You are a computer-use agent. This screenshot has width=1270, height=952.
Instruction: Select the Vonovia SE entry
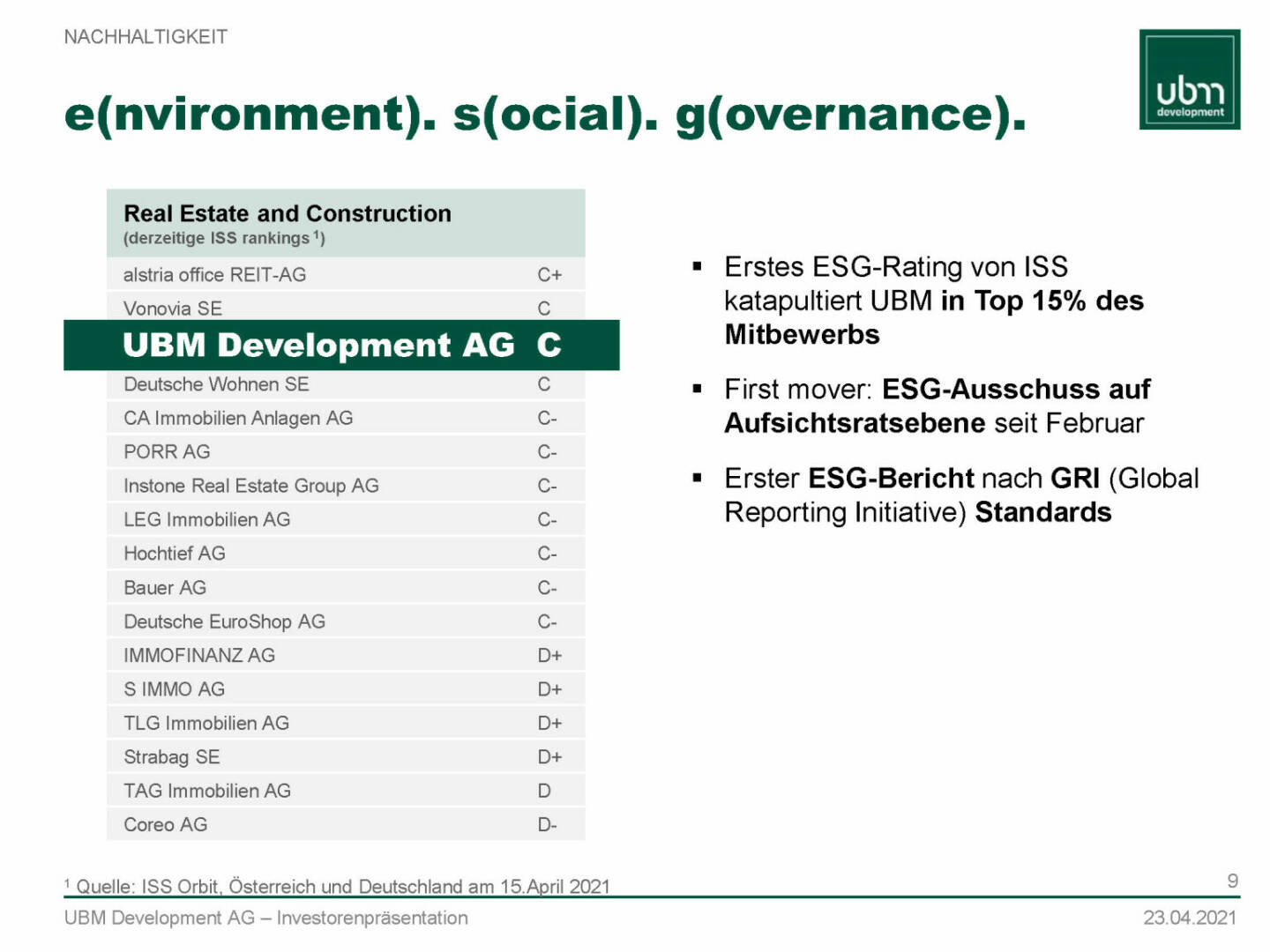(345, 308)
